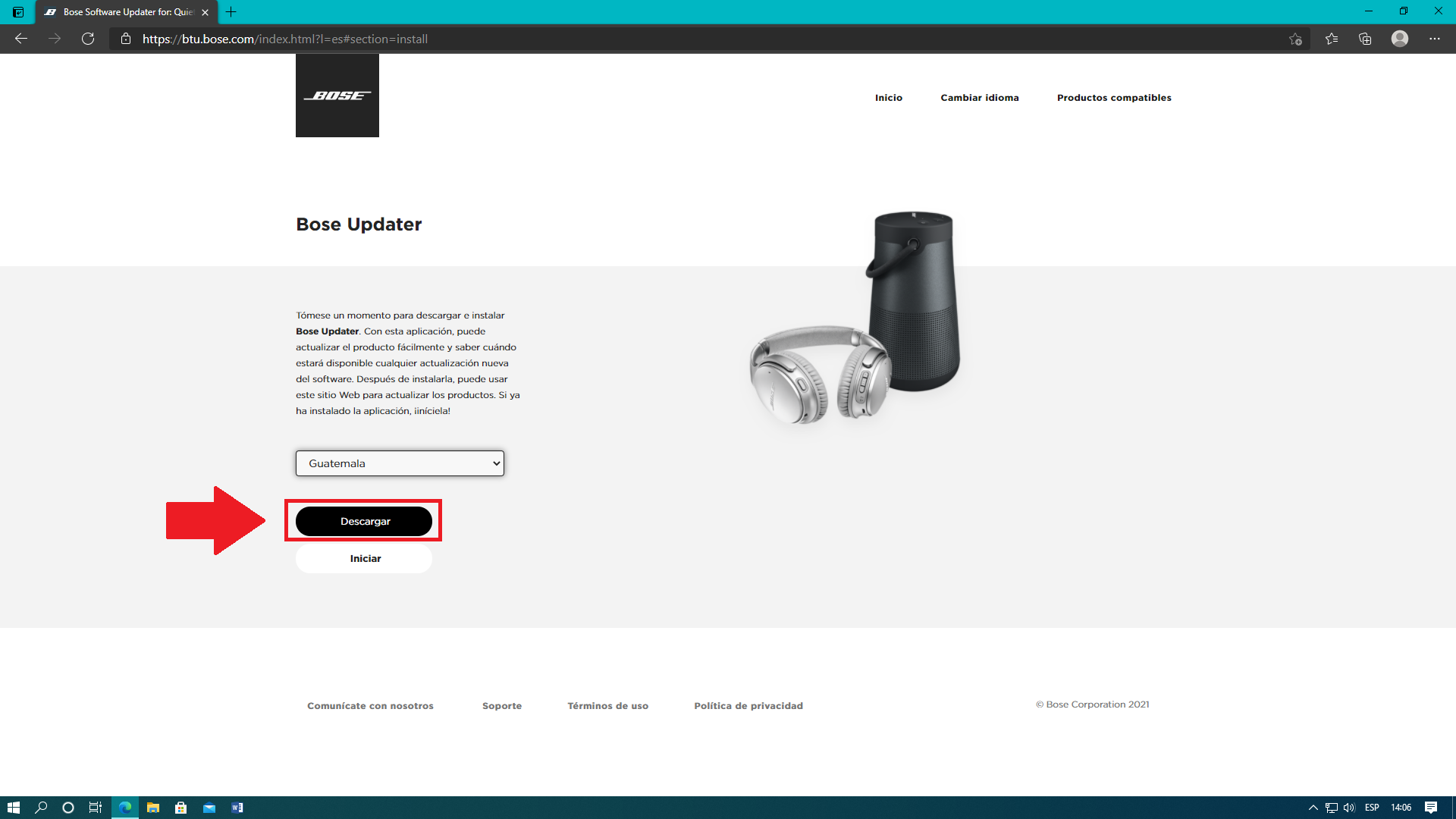Open the Política de privacidad link
This screenshot has height=819, width=1456.
tap(748, 706)
